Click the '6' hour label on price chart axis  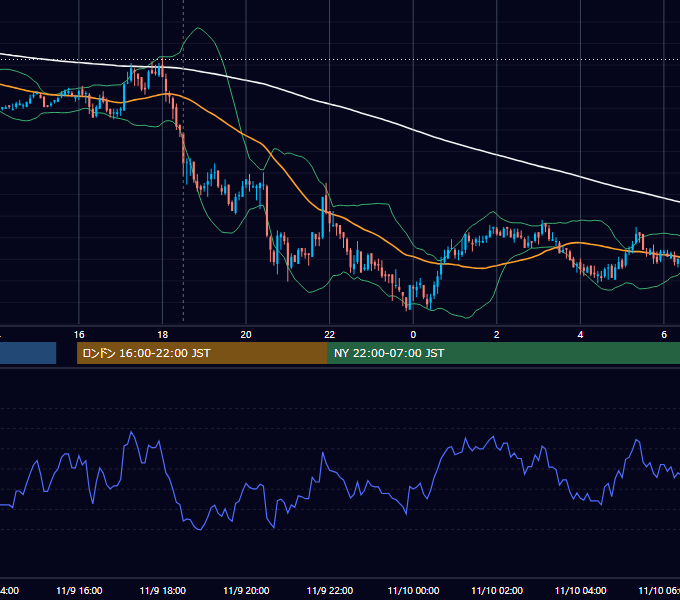point(664,335)
